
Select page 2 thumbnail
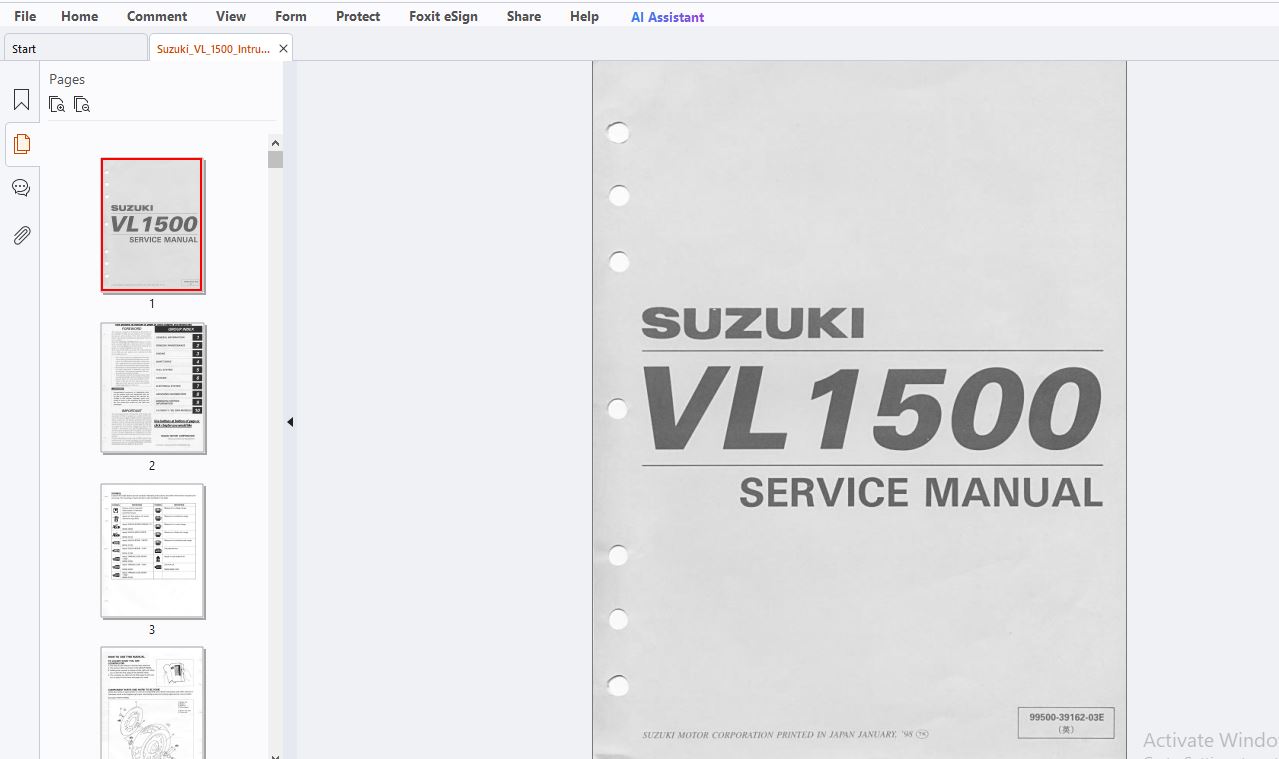[x=152, y=388]
